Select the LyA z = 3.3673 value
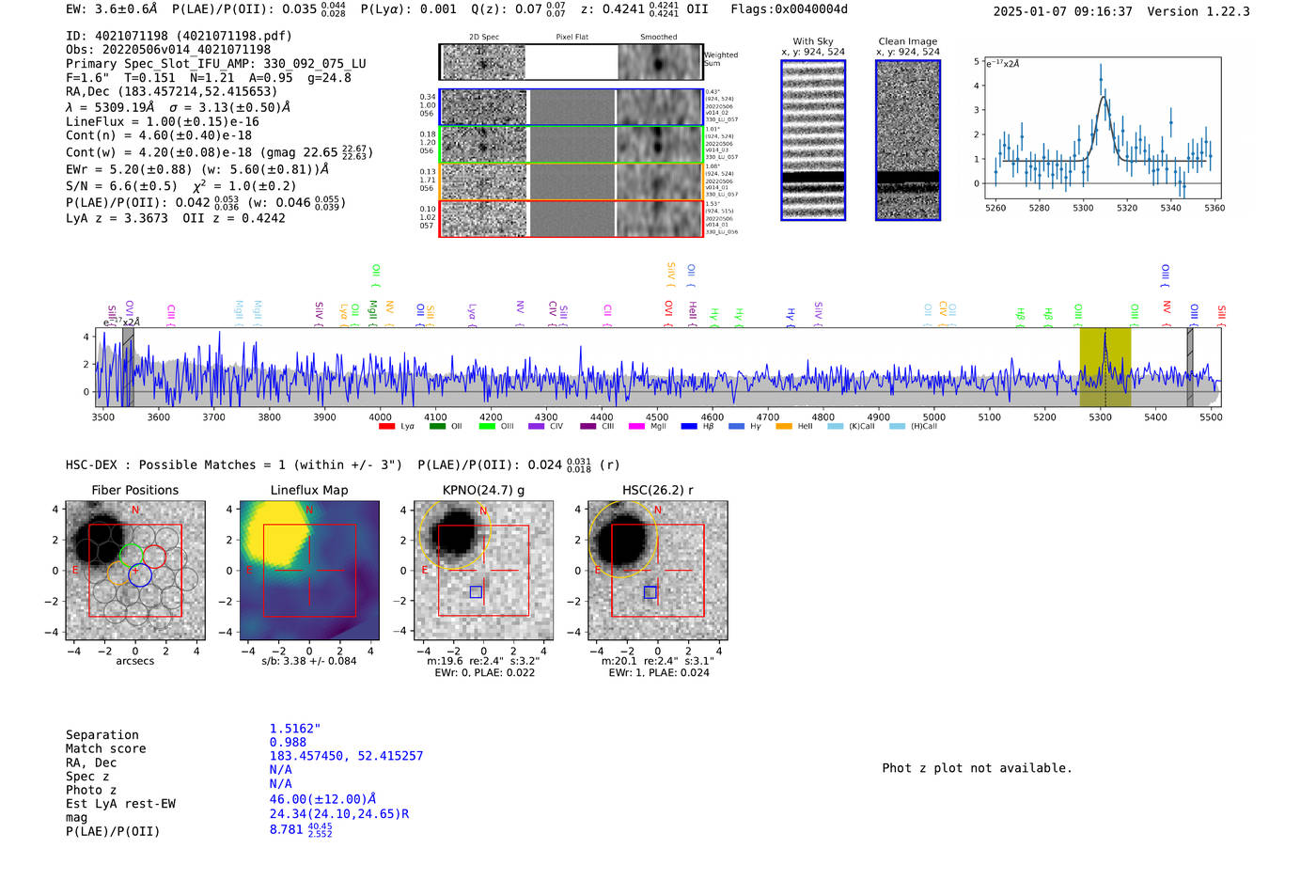The height and width of the screenshot is (896, 1316). click(117, 218)
